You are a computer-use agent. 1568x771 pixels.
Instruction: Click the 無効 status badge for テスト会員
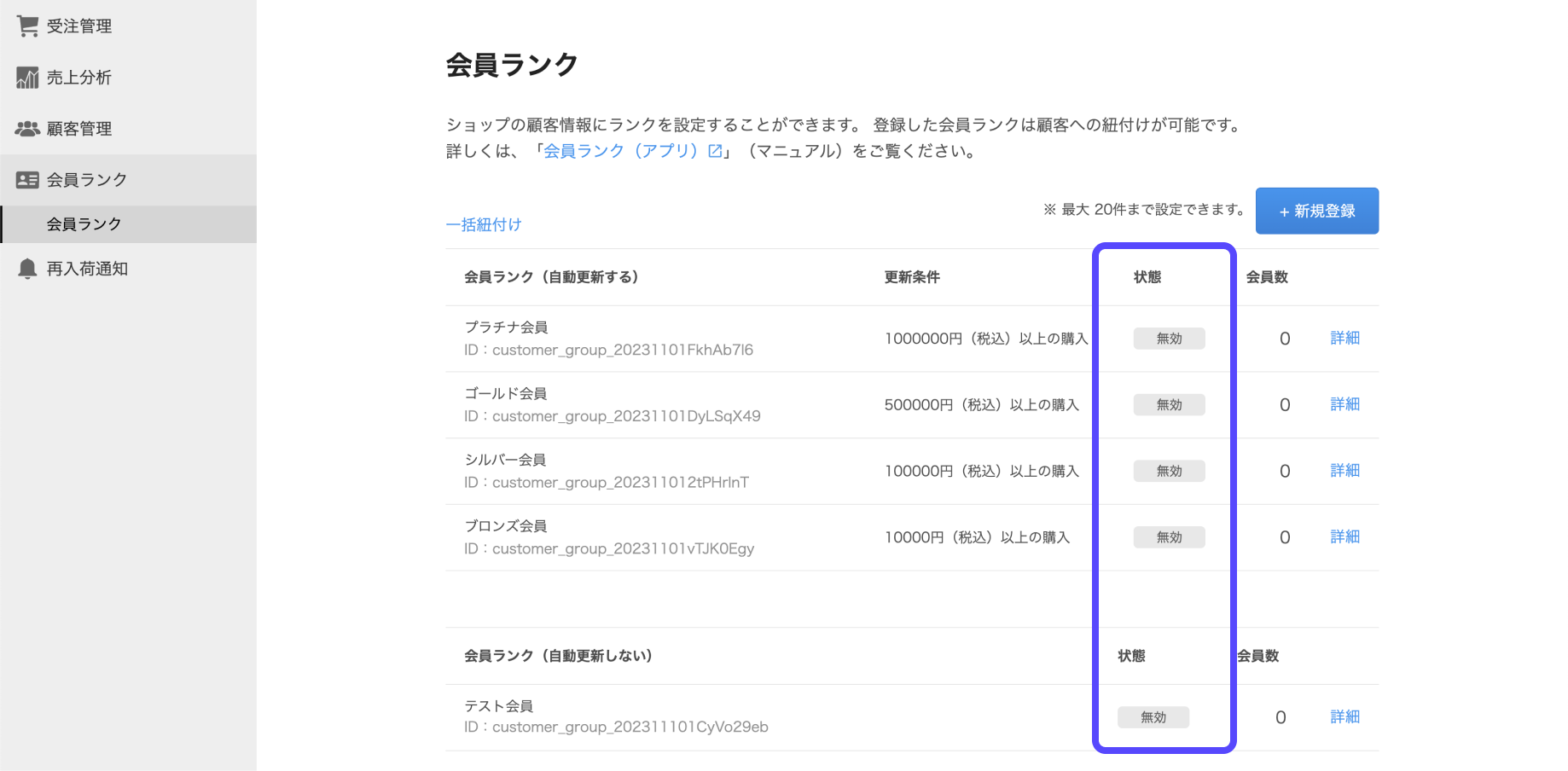coord(1153,717)
